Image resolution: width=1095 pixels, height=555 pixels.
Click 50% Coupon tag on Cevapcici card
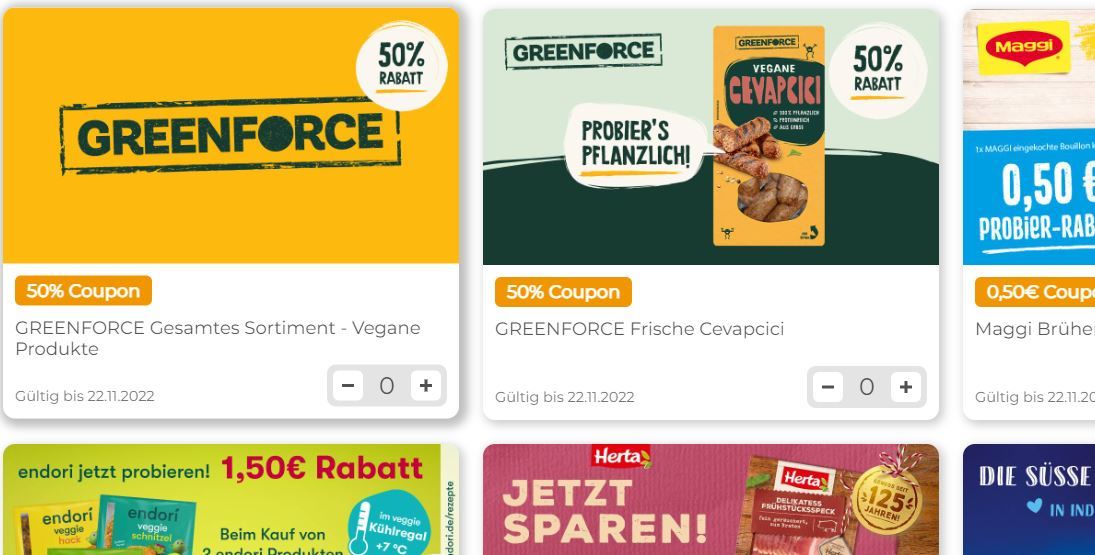563,292
